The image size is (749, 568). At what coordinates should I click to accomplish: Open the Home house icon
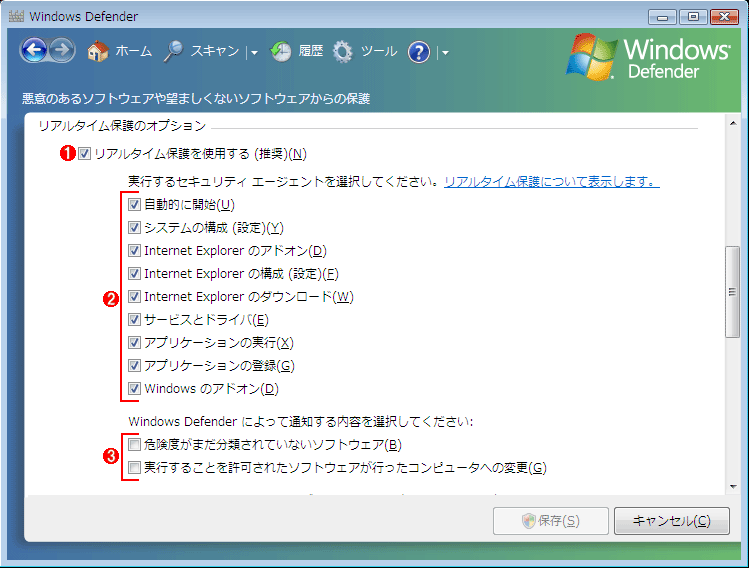(98, 51)
